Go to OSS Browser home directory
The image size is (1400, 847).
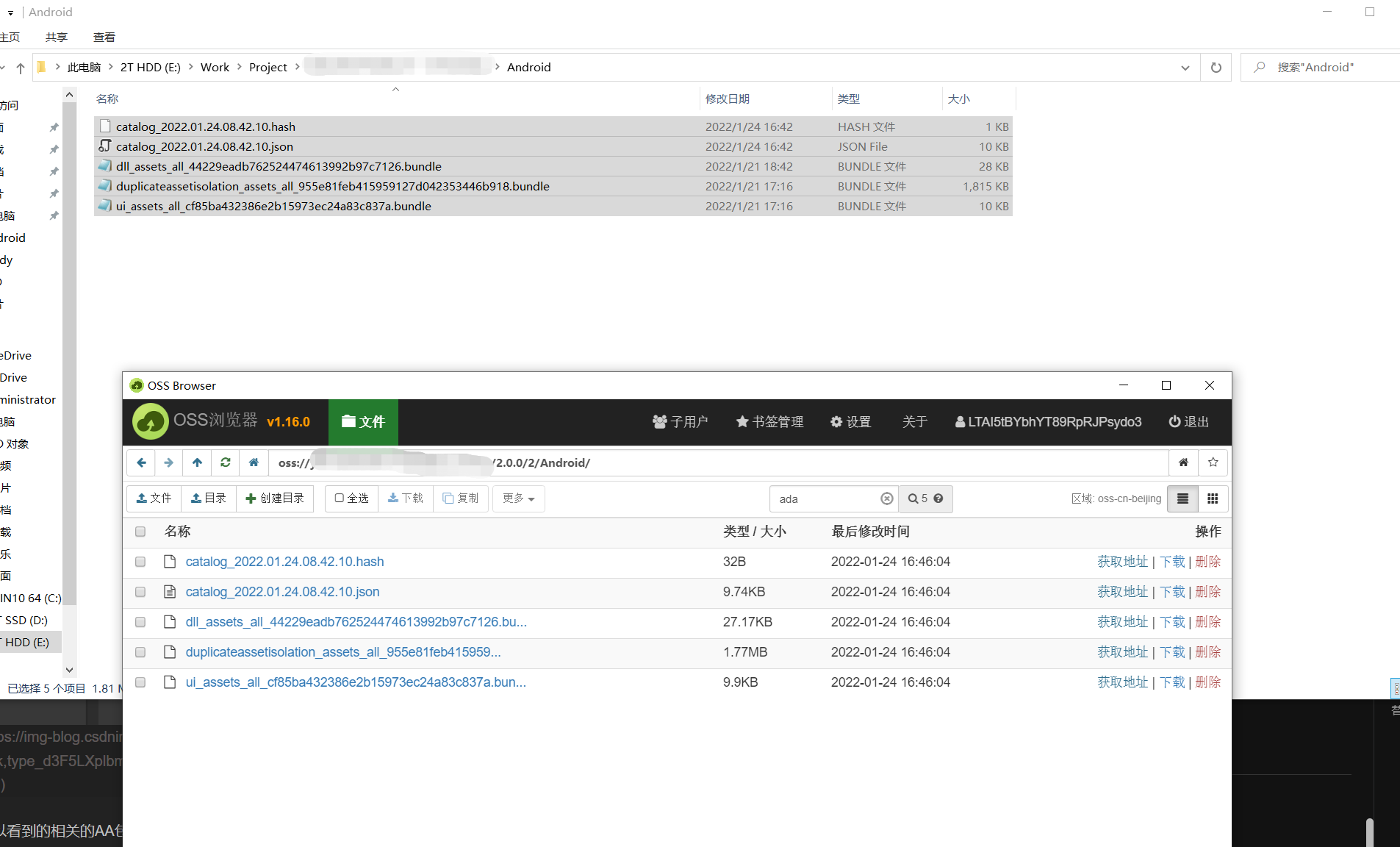(254, 462)
